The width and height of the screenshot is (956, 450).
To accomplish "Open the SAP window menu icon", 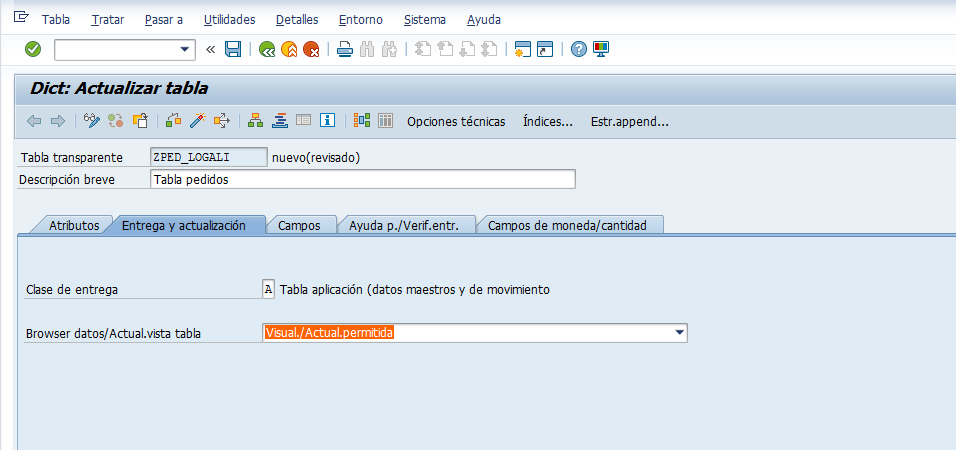I will tap(21, 17).
